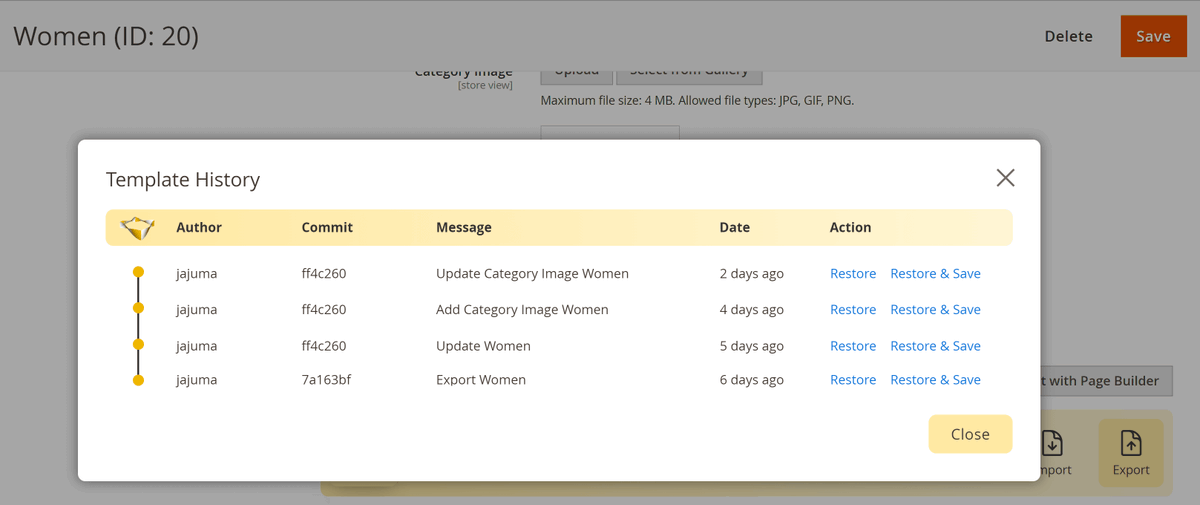Viewport: 1200px width, 505px height.
Task: Restore & Save 'Update Category Image Women' commit
Action: pos(935,274)
